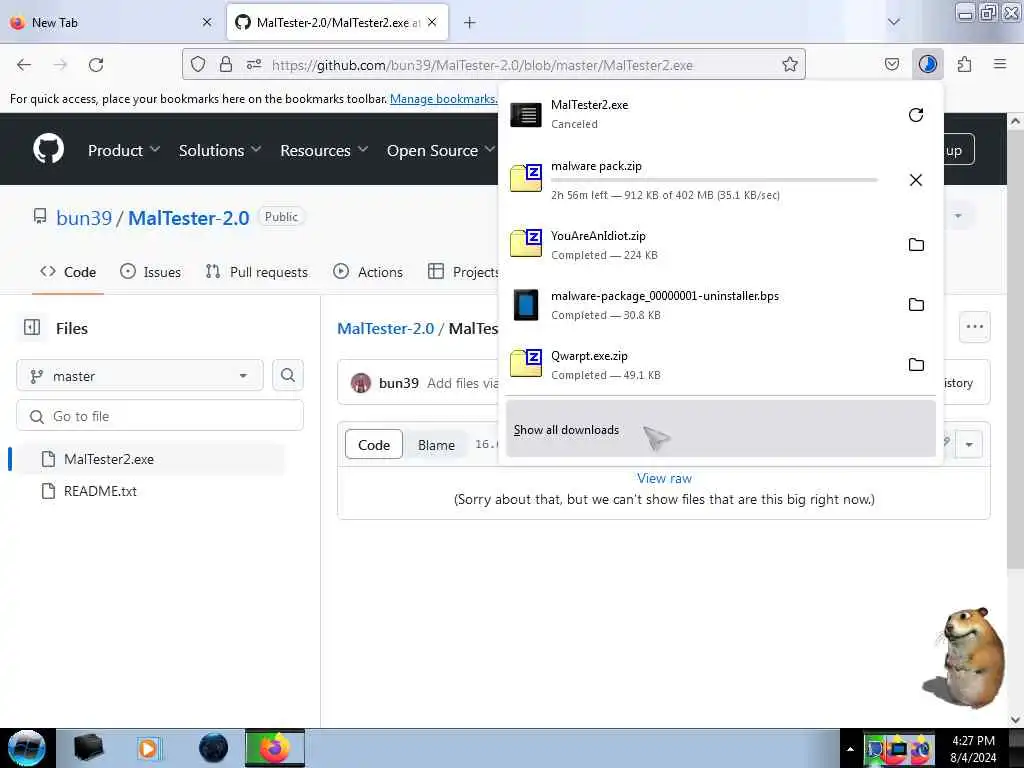Screen dimensions: 1024x768
Task: Open the master branch selector
Action: tap(140, 376)
